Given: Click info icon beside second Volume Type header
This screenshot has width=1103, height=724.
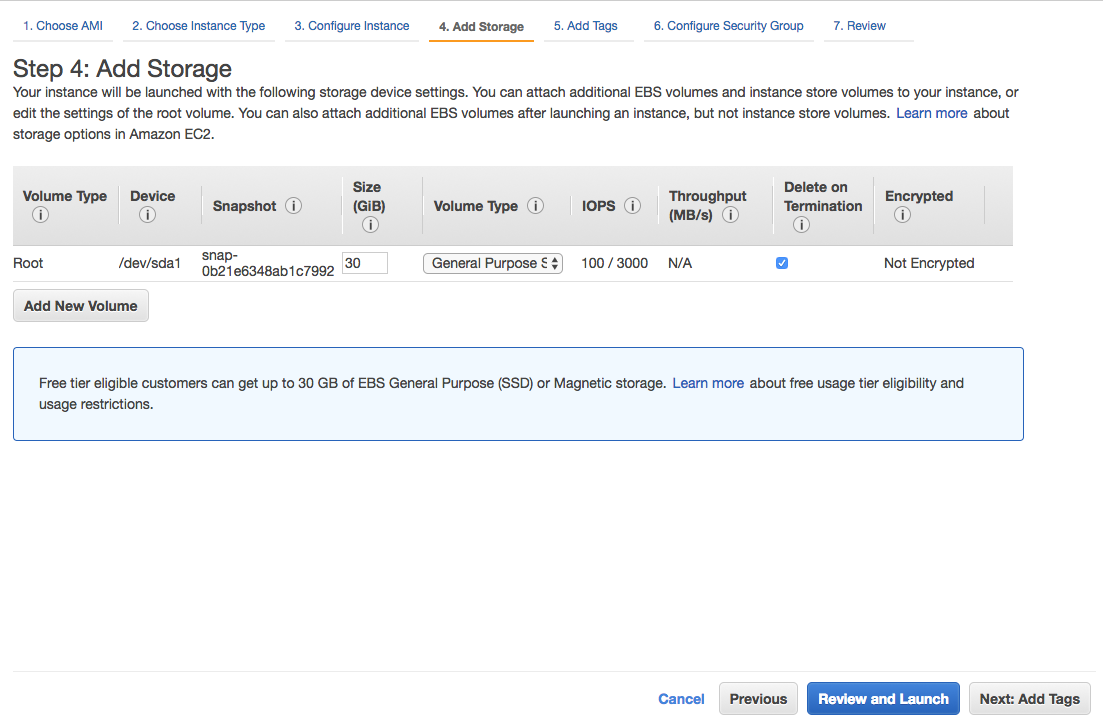Looking at the screenshot, I should point(535,205).
